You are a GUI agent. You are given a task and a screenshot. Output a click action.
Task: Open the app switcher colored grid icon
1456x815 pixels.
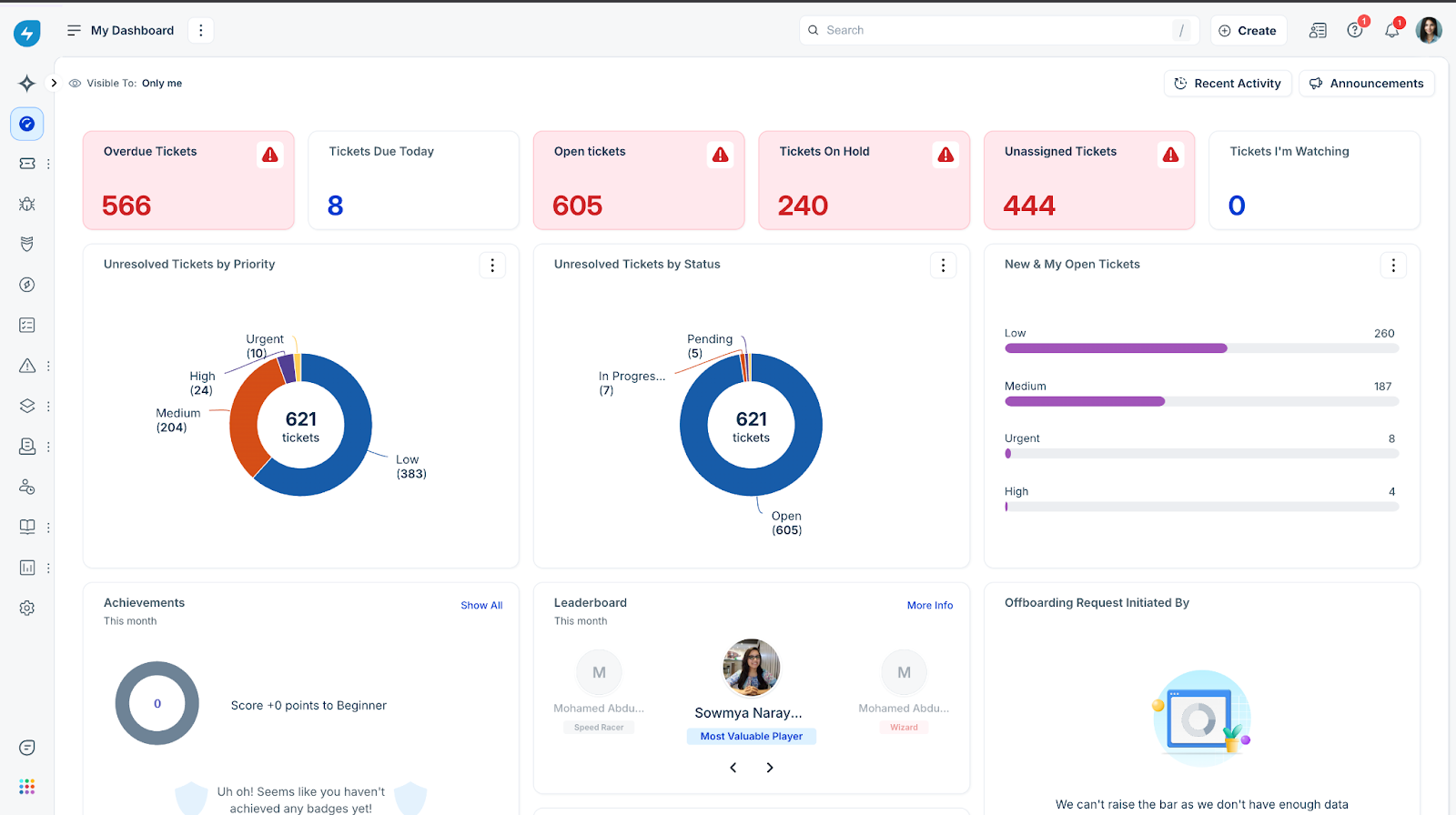[x=27, y=787]
